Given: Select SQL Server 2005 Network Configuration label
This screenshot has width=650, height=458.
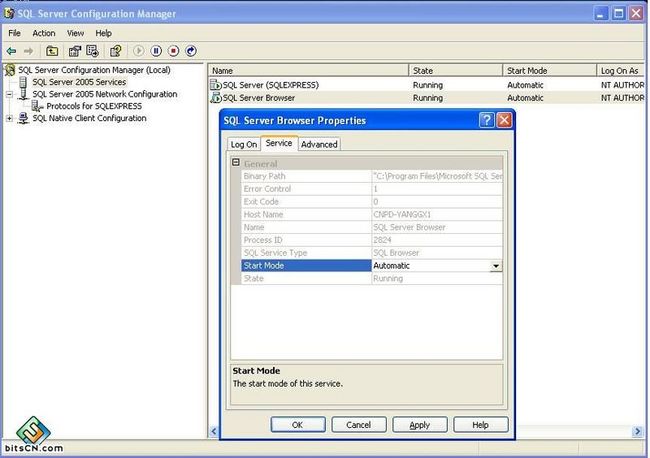Looking at the screenshot, I should coord(105,94).
